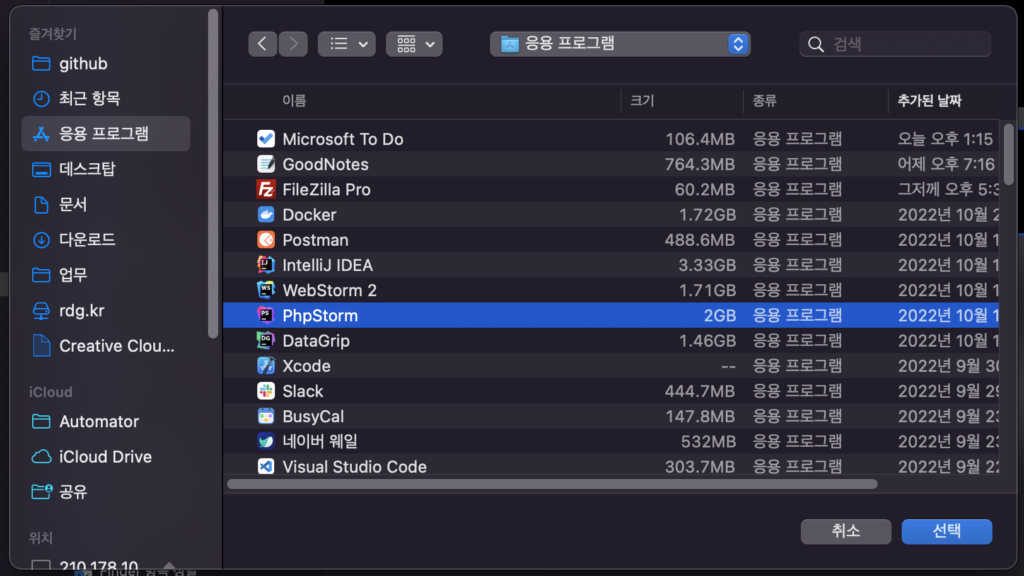The height and width of the screenshot is (576, 1024).
Task: Click the magnifying glass search icon
Action: coord(816,44)
